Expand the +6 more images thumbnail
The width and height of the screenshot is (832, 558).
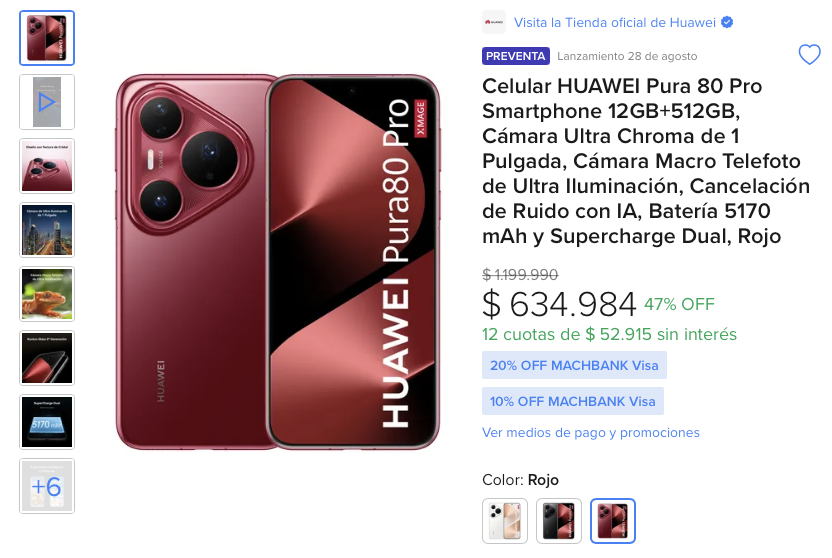coord(47,486)
